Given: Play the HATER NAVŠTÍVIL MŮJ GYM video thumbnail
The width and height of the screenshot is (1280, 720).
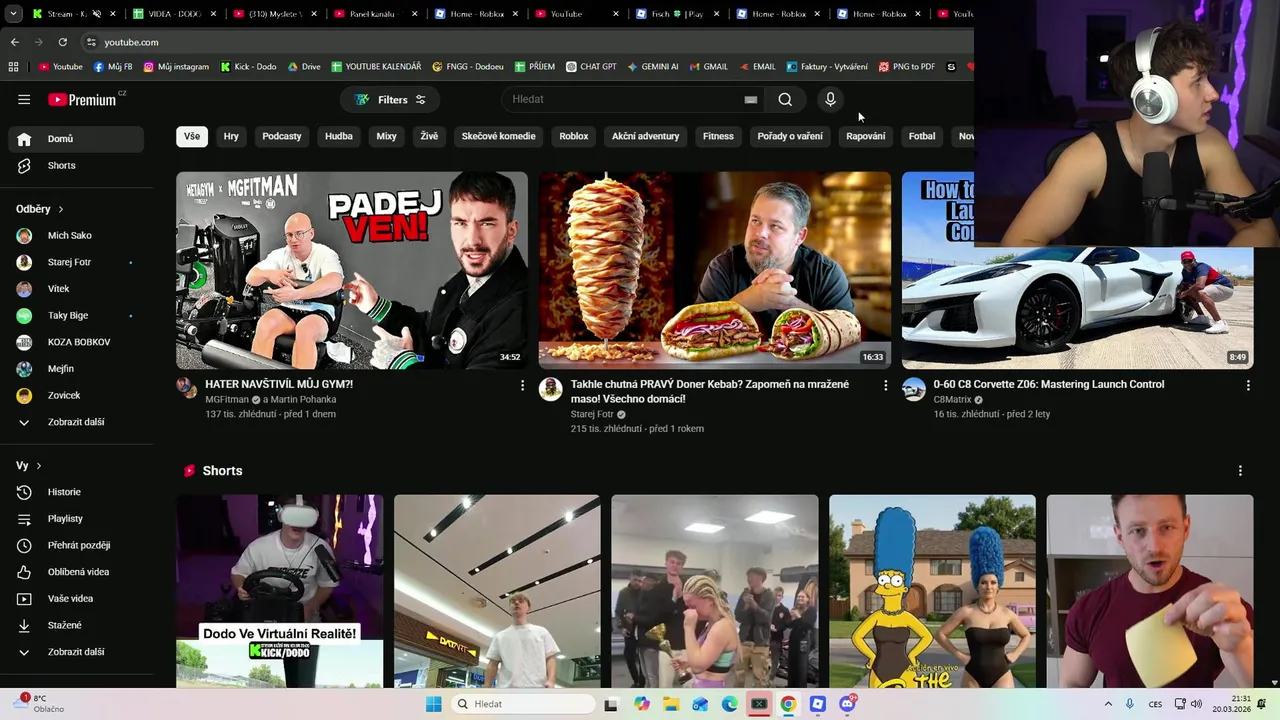Looking at the screenshot, I should point(352,270).
